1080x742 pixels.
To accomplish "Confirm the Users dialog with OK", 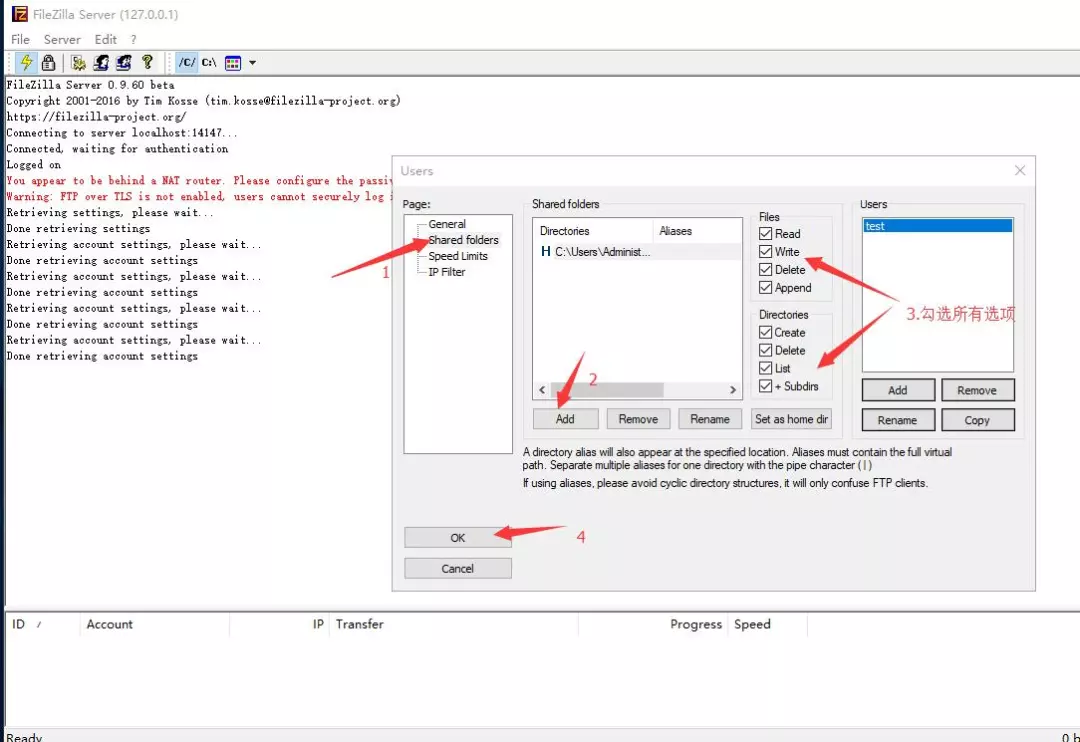I will (458, 537).
